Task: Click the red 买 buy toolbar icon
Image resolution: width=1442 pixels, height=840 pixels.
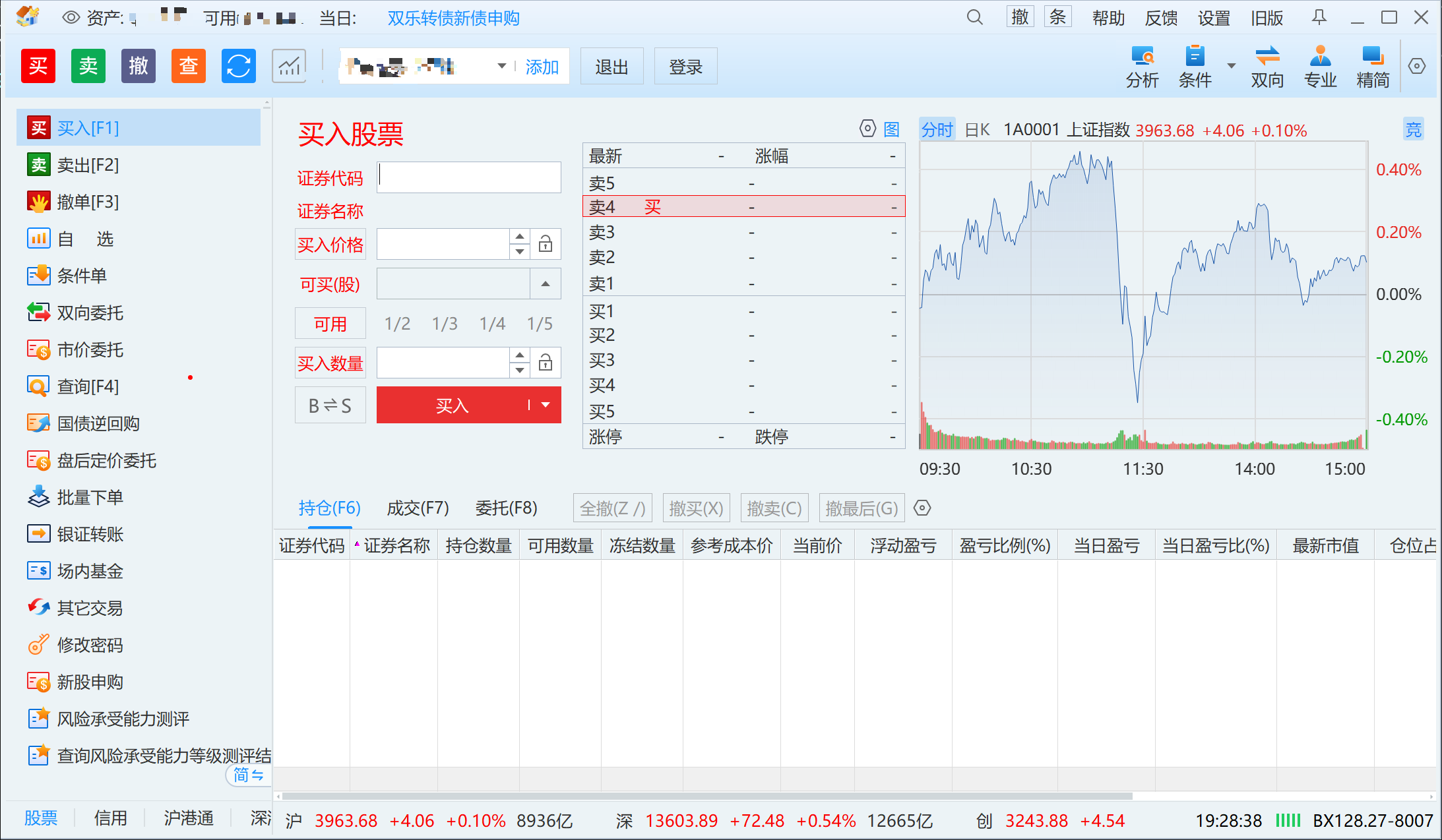Action: [38, 65]
